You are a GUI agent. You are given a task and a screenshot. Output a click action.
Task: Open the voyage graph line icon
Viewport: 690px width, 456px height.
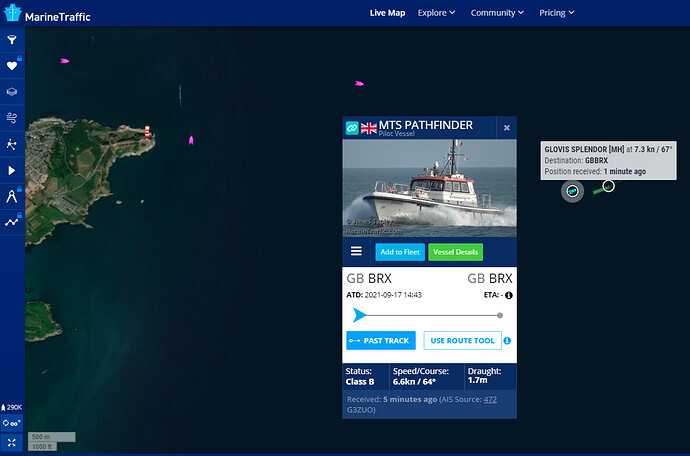12,222
